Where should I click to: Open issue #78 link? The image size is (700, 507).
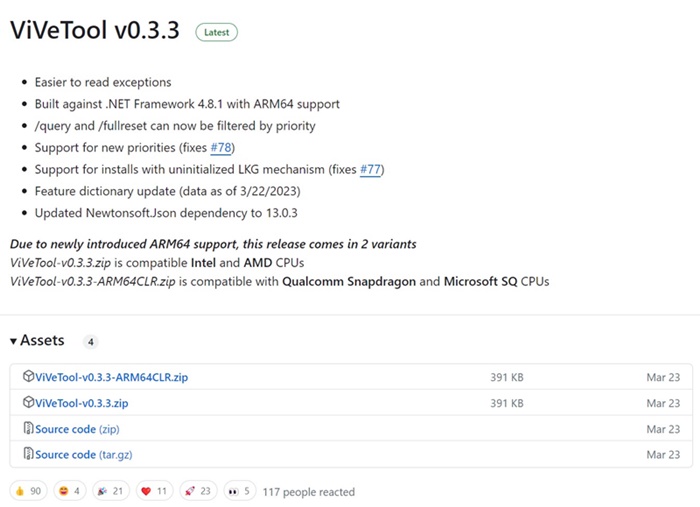point(221,148)
